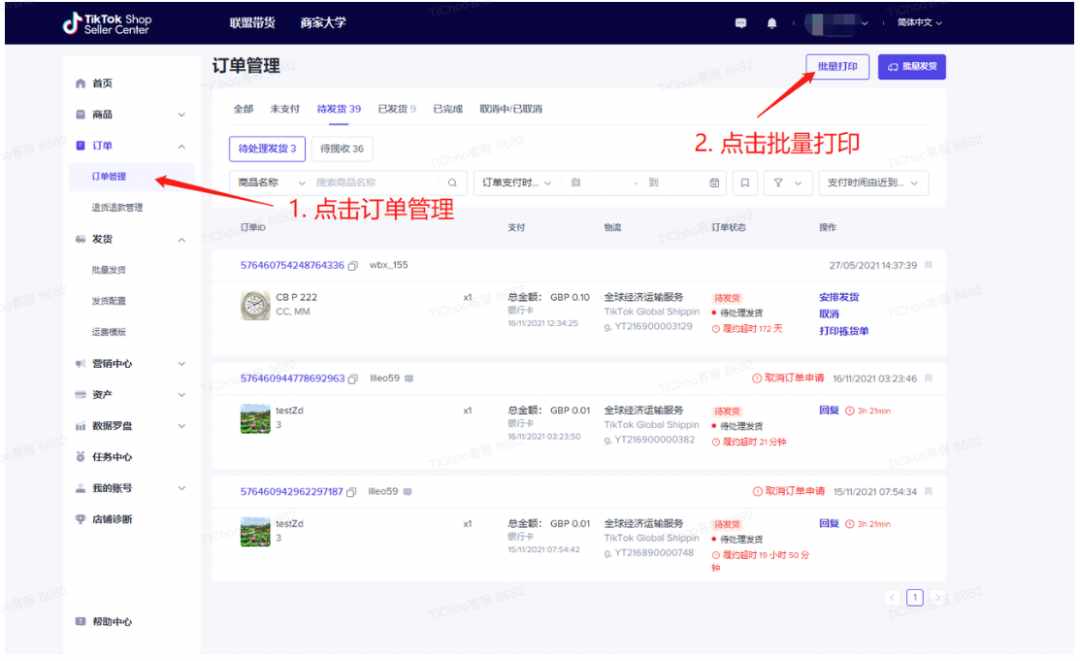Expand the 资产 sidebar section chevron
The height and width of the screenshot is (661, 1080).
(182, 395)
